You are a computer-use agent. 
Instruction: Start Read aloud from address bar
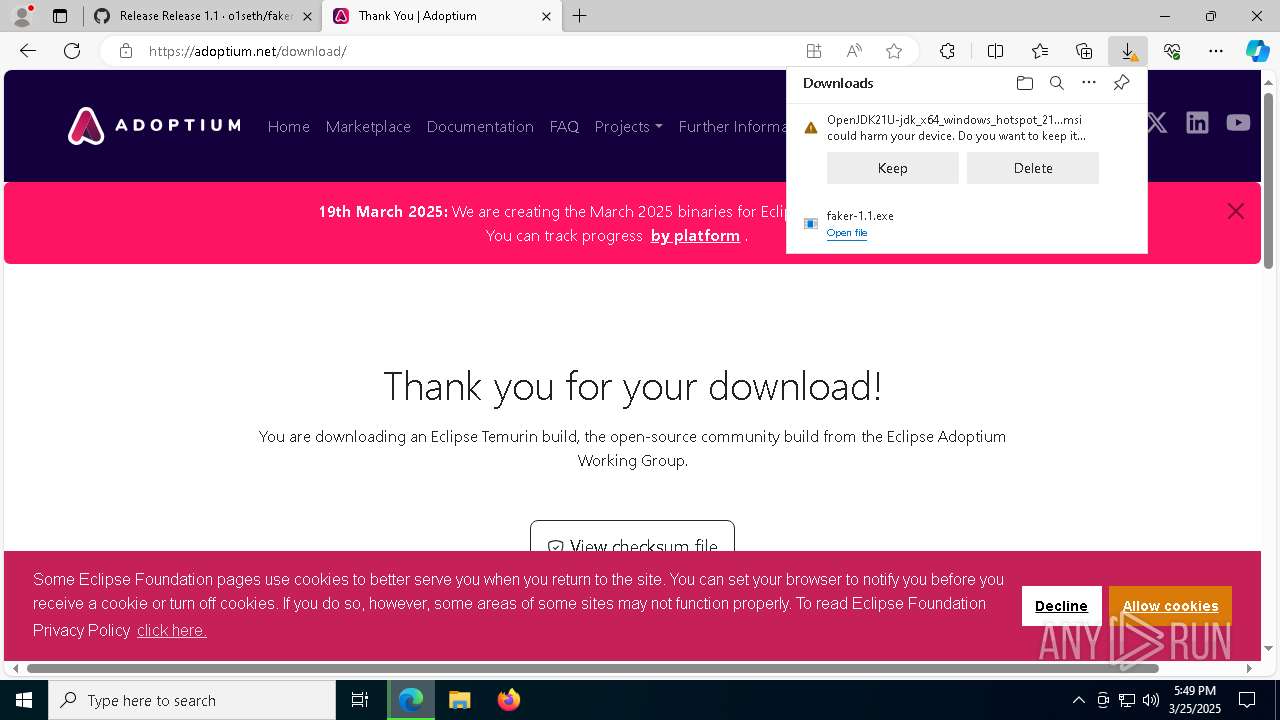tap(854, 51)
